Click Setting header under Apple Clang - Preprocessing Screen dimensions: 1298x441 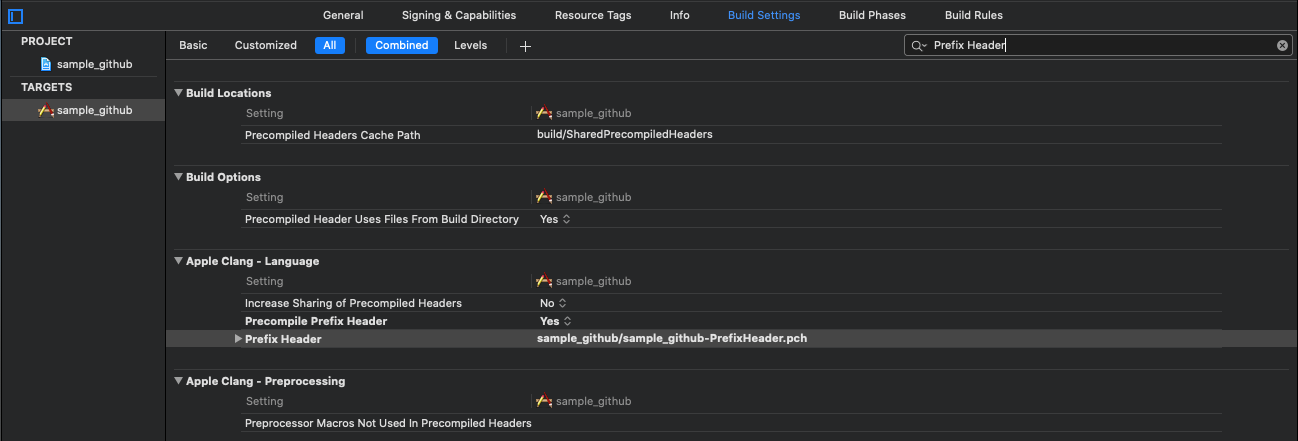coord(264,401)
